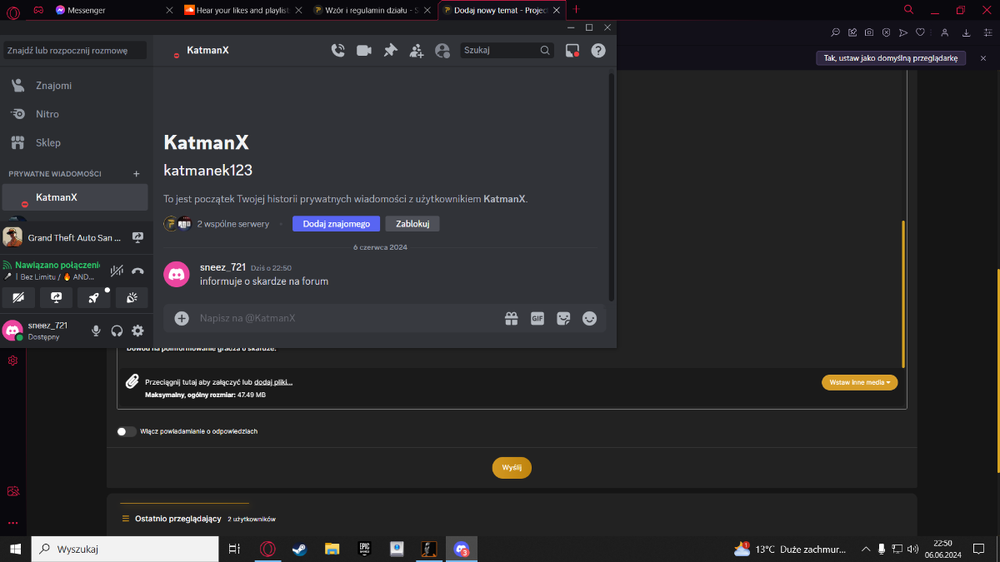Open the soundboard icon

132,298
